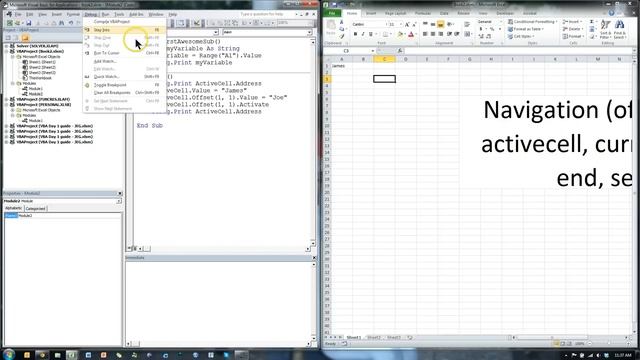Click Merge & Center icon in Excel
This screenshot has height=360, width=640.
point(467,34)
